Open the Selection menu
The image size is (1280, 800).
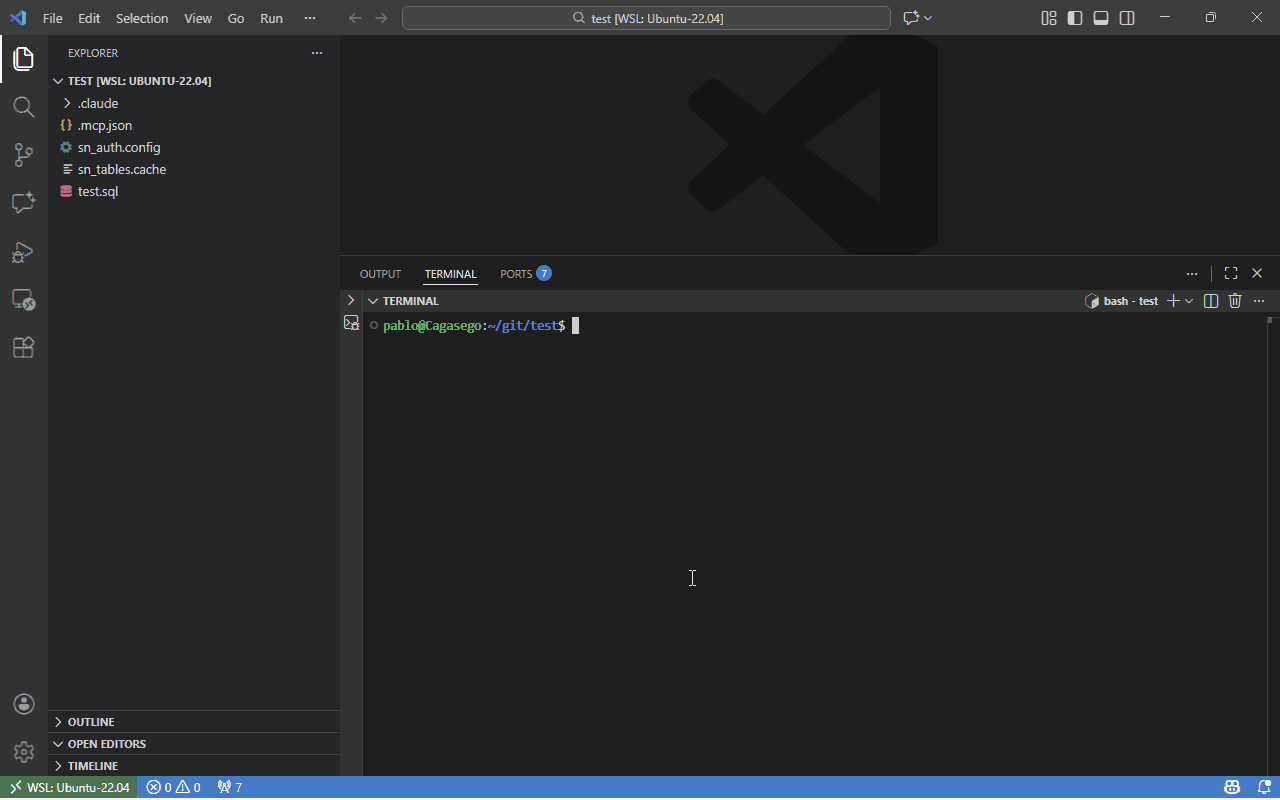pos(142,18)
